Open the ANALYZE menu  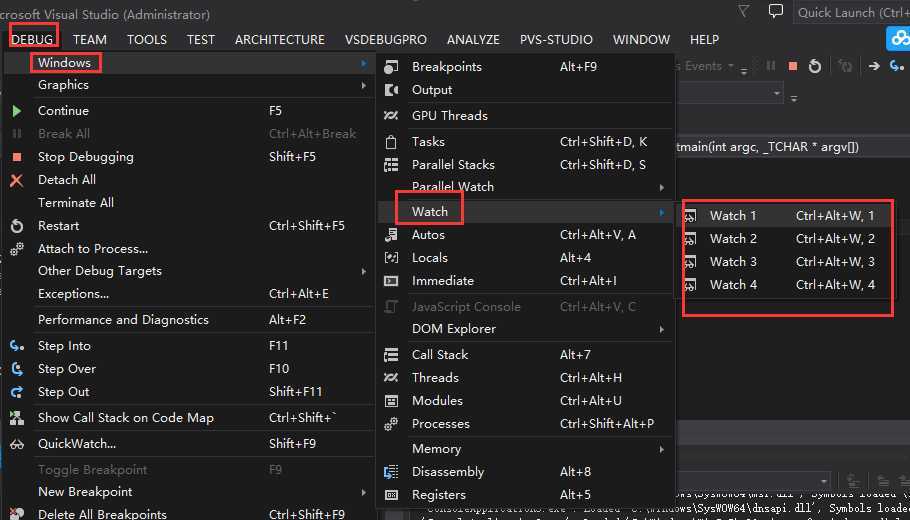point(473,39)
